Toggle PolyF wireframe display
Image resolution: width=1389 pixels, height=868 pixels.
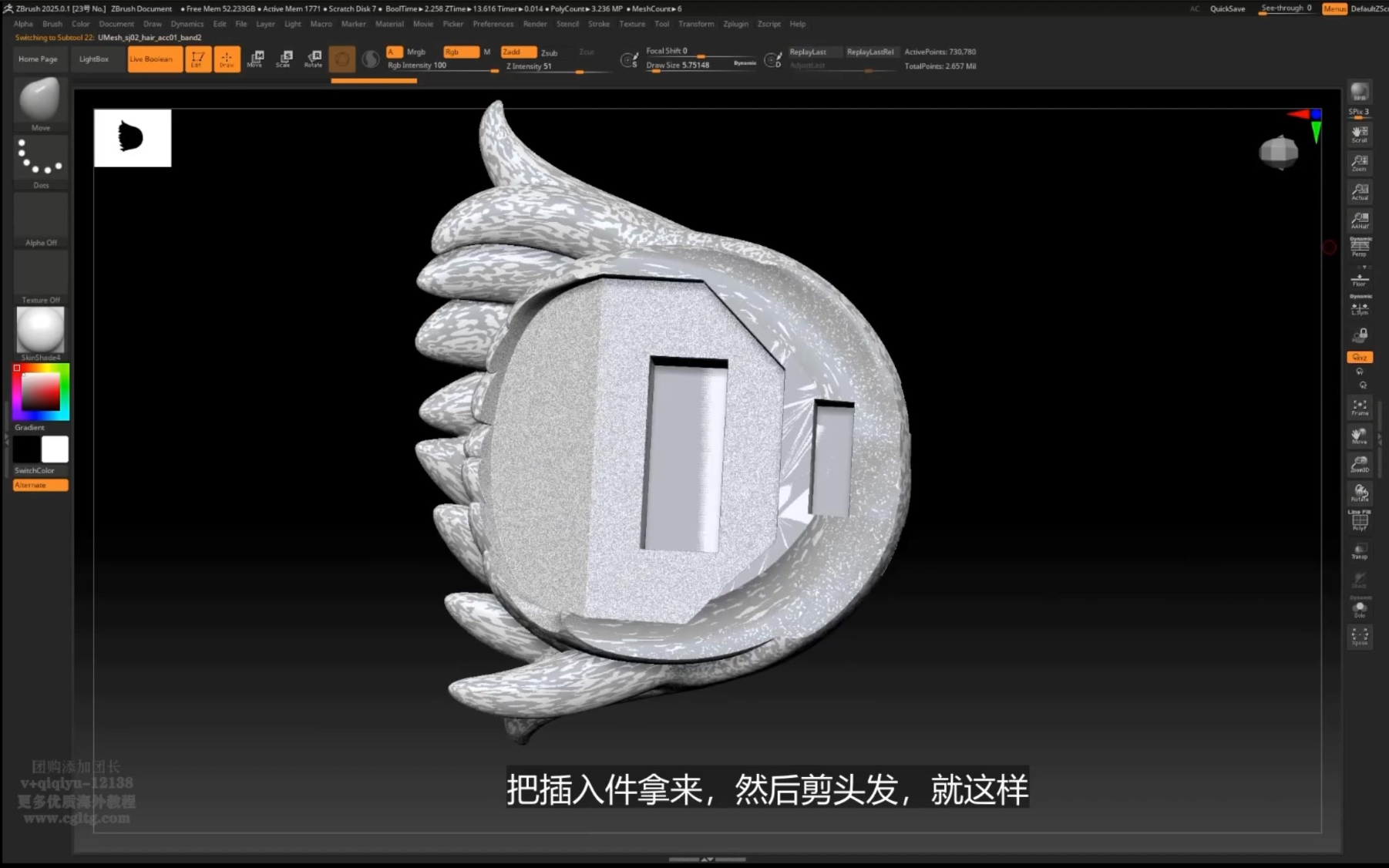pos(1359,522)
